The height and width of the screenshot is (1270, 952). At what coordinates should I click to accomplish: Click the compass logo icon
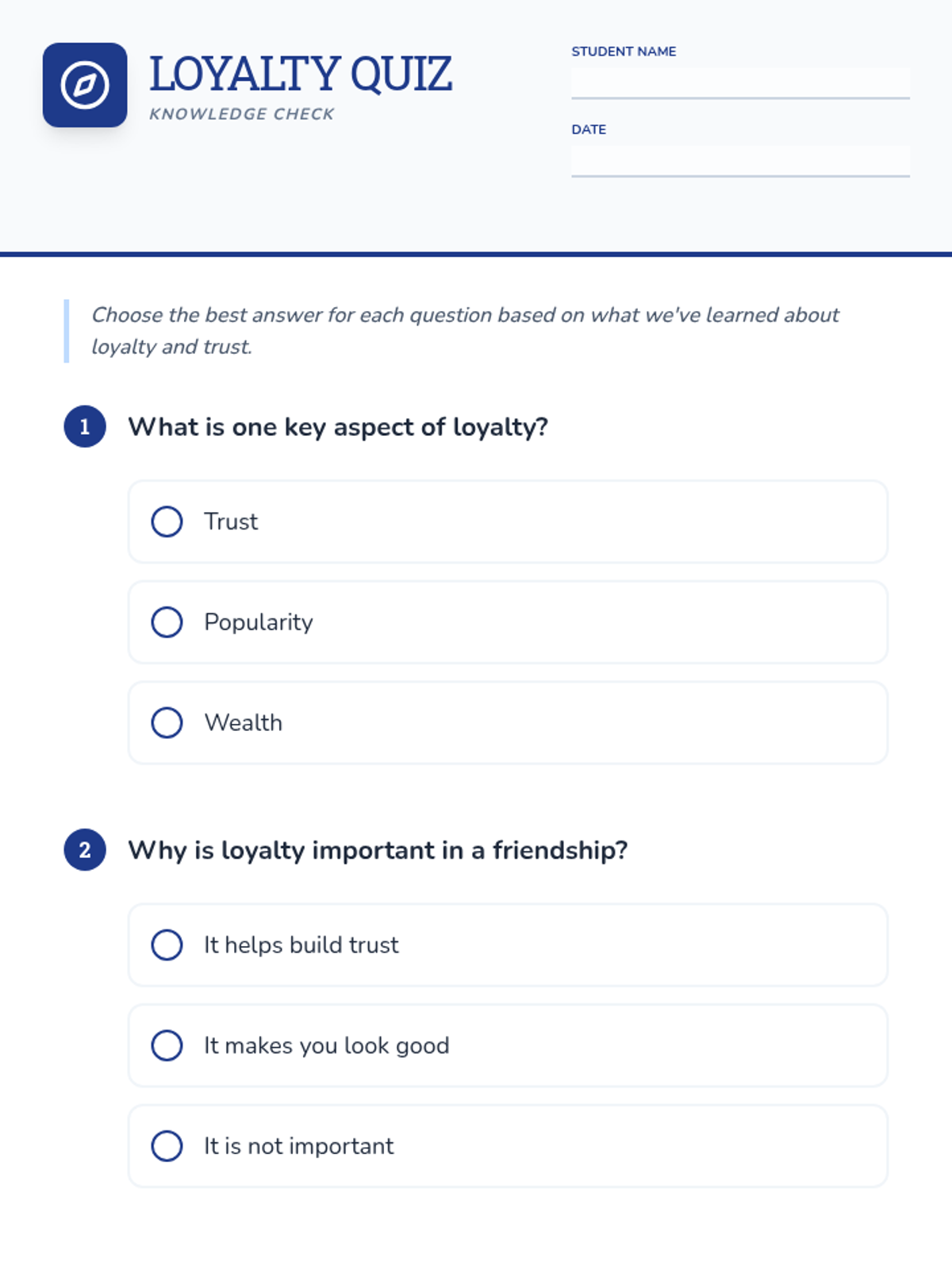85,85
